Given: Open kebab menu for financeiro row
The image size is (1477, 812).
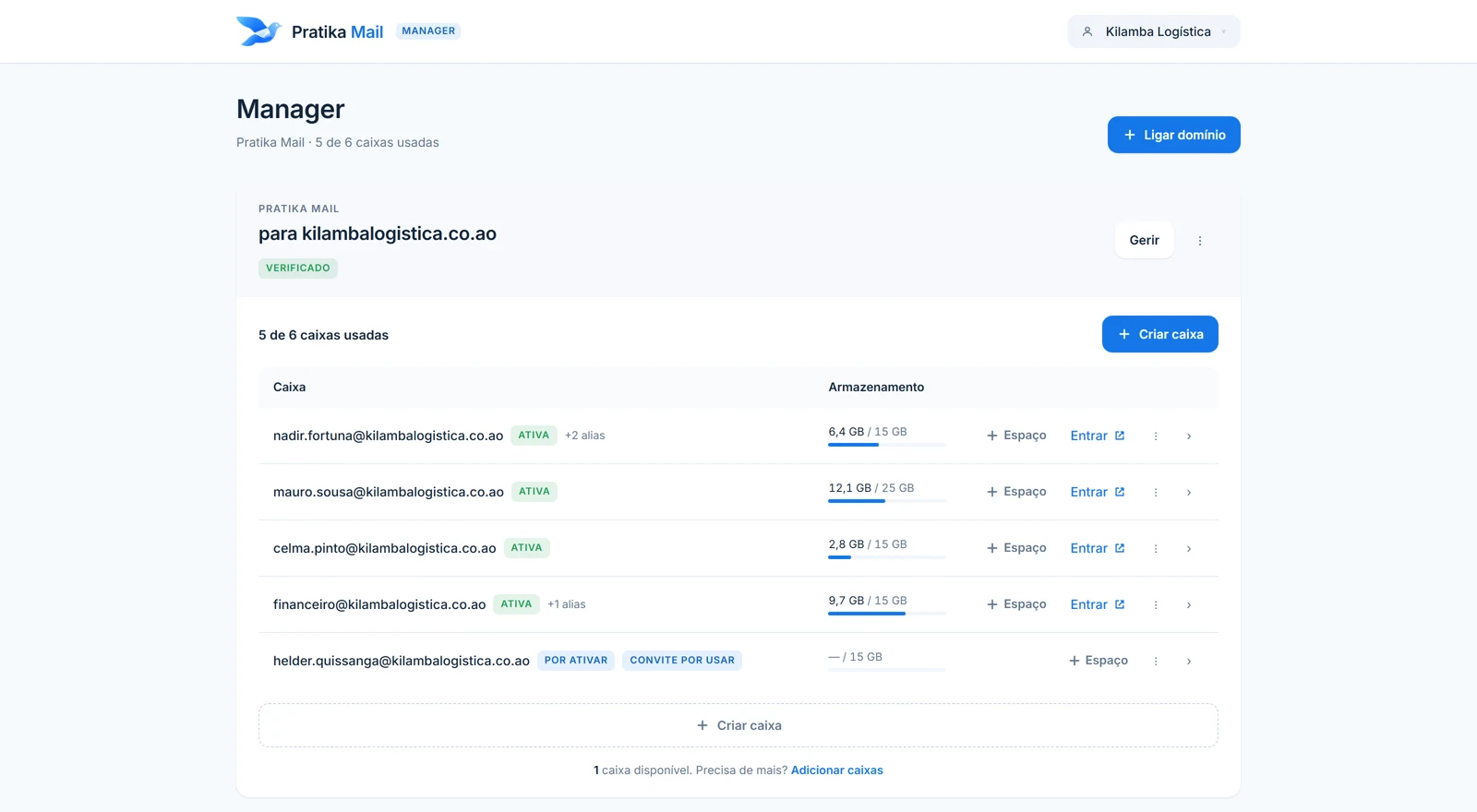Looking at the screenshot, I should [x=1155, y=604].
